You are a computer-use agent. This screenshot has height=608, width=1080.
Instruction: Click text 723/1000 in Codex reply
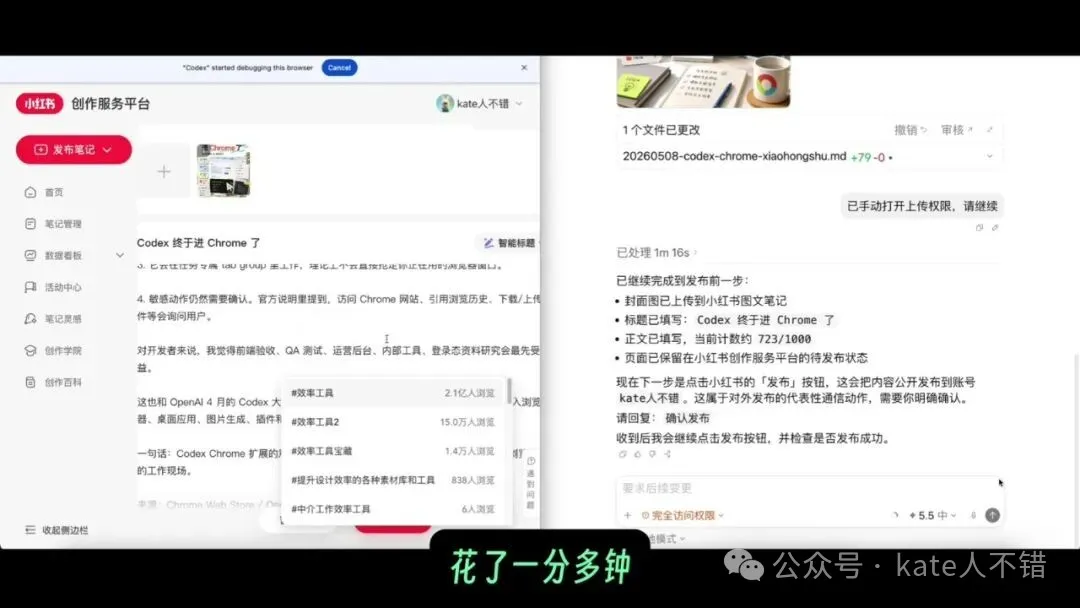pyautogui.click(x=784, y=339)
